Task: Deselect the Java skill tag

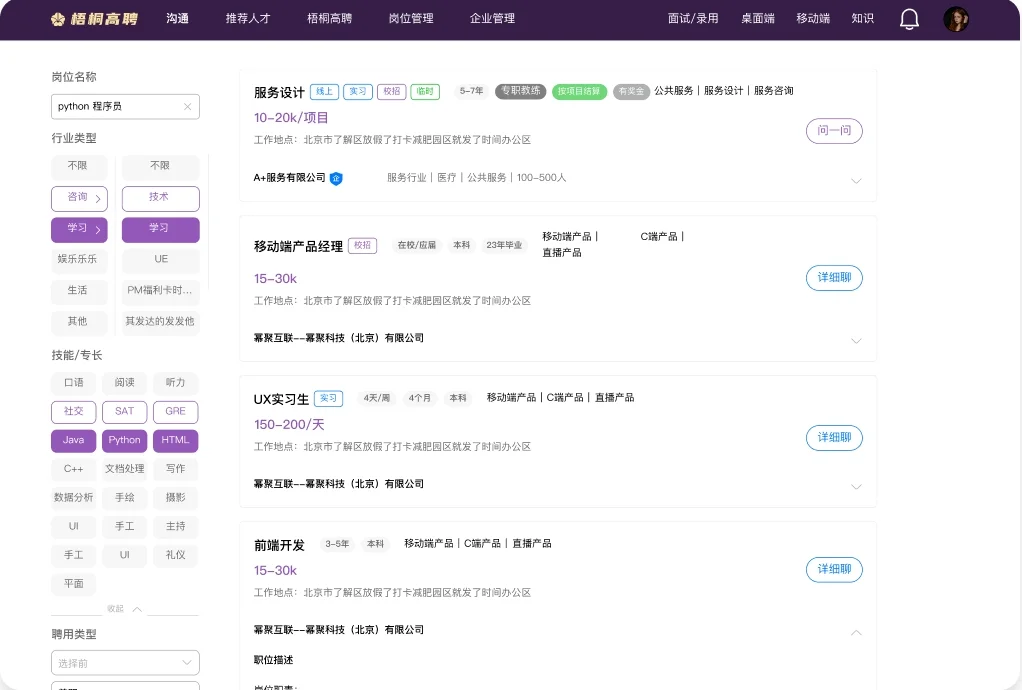Action: coord(73,440)
